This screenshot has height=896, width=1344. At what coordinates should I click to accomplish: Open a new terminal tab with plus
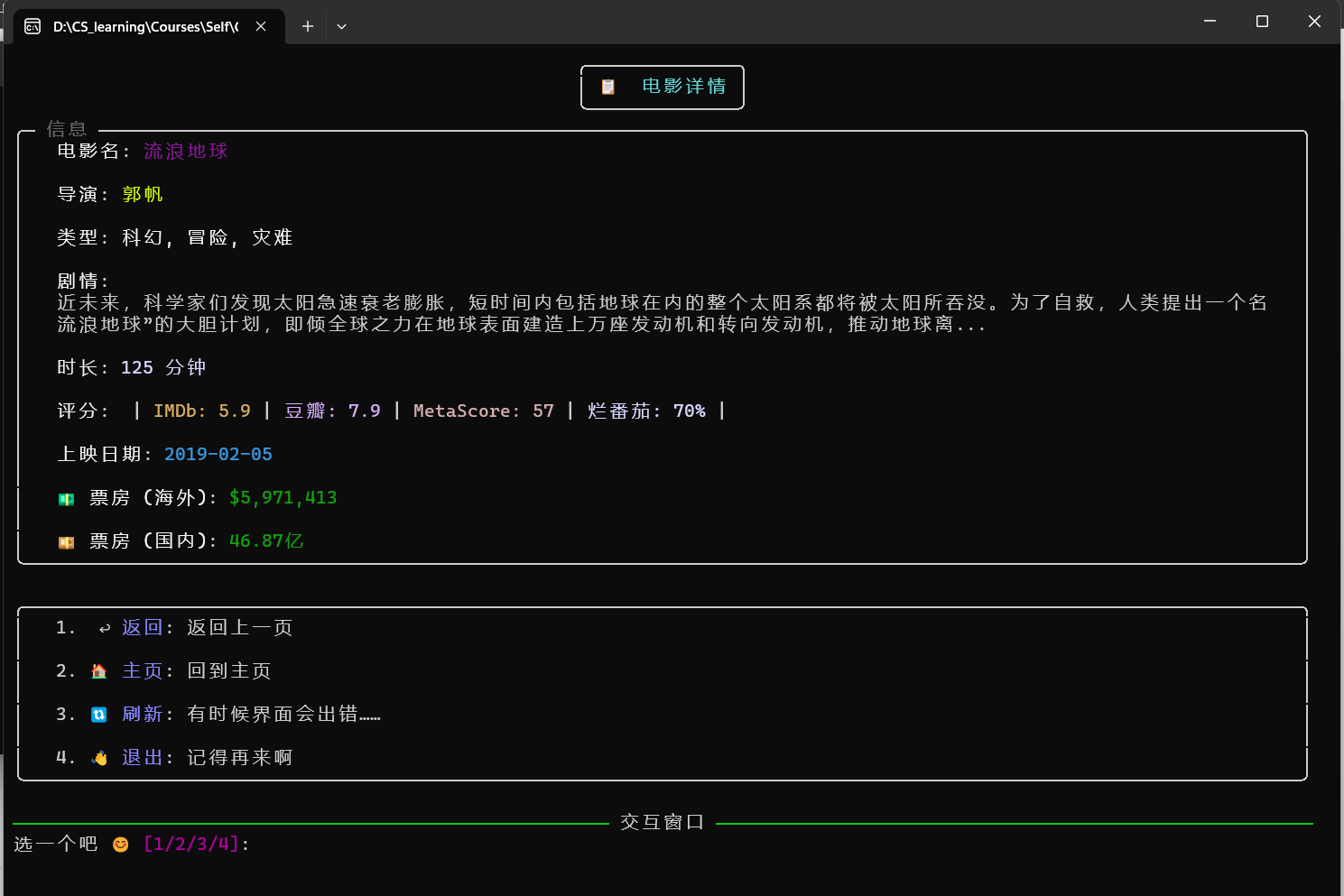click(x=308, y=26)
